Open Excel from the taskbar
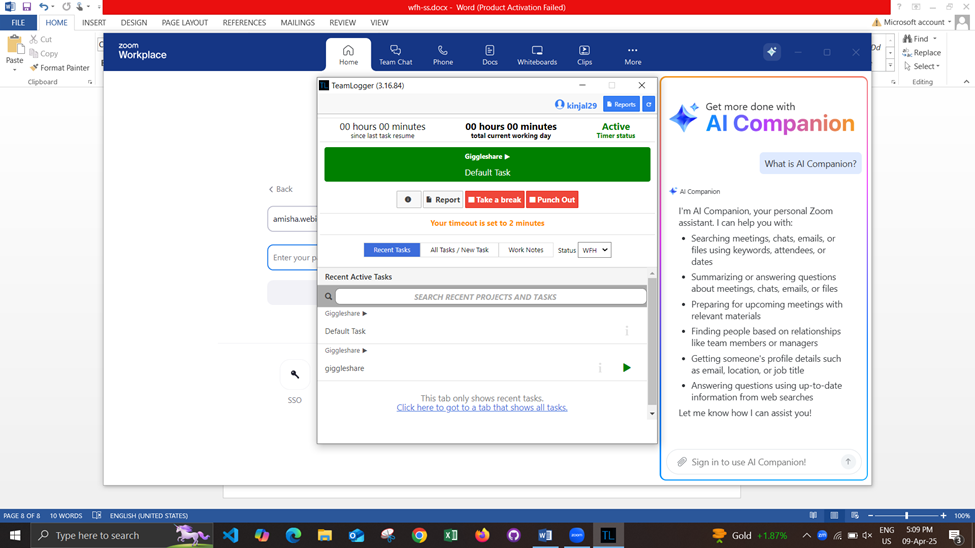Viewport: 975px width, 548px height. (451, 535)
